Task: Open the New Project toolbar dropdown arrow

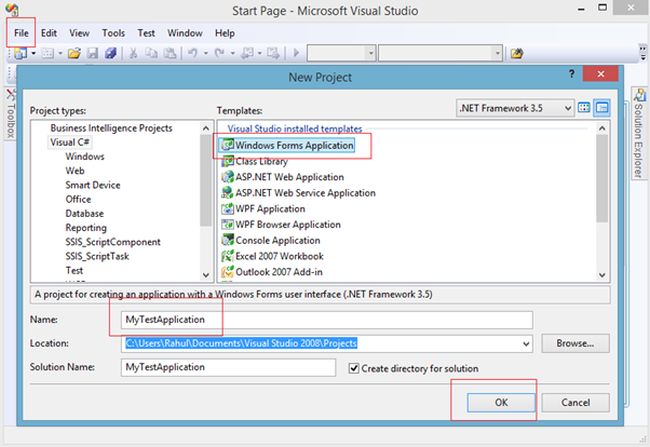Action: (34, 53)
